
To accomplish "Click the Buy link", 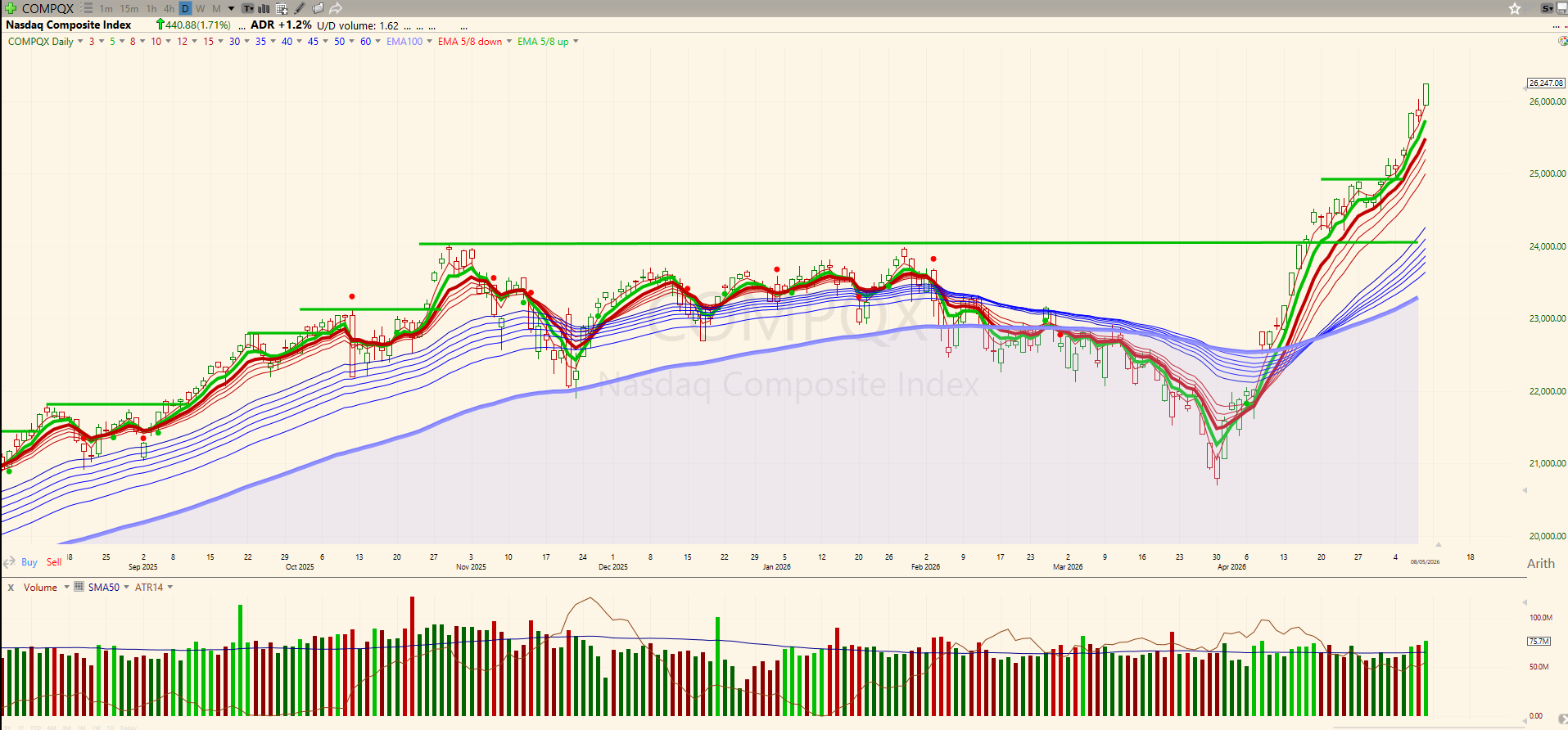I will (29, 562).
